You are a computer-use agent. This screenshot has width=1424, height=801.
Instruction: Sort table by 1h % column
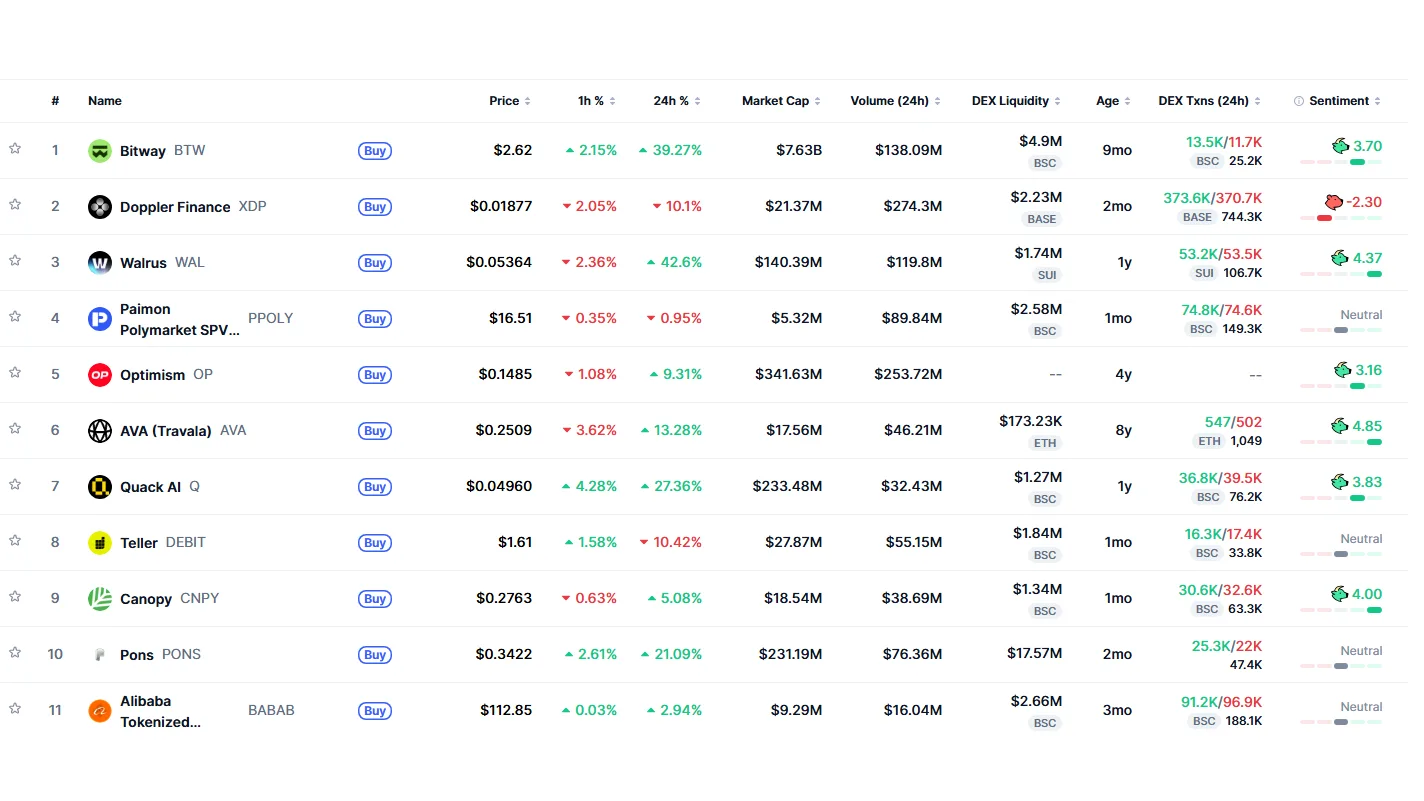[597, 101]
